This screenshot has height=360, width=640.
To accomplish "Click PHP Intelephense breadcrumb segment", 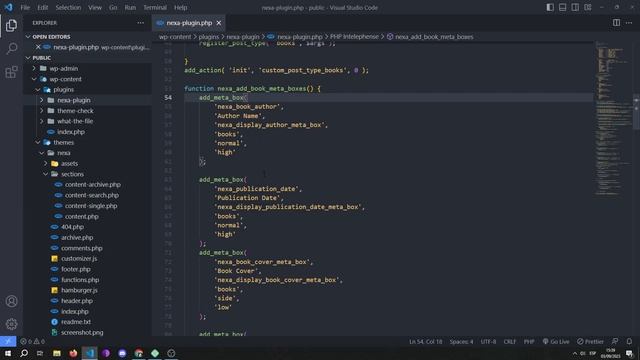I will pyautogui.click(x=354, y=37).
